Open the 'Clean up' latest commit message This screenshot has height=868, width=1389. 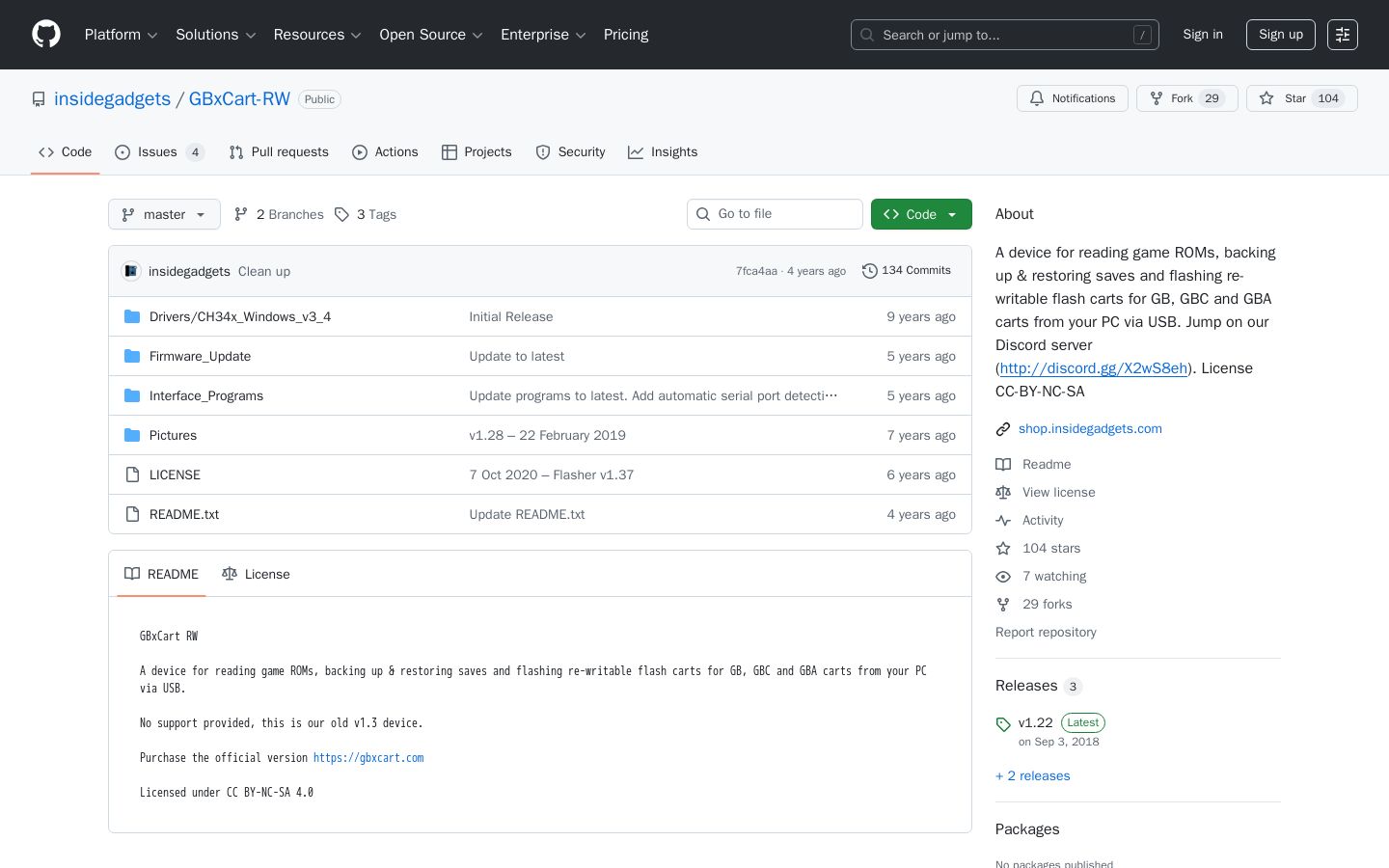pyautogui.click(x=264, y=272)
